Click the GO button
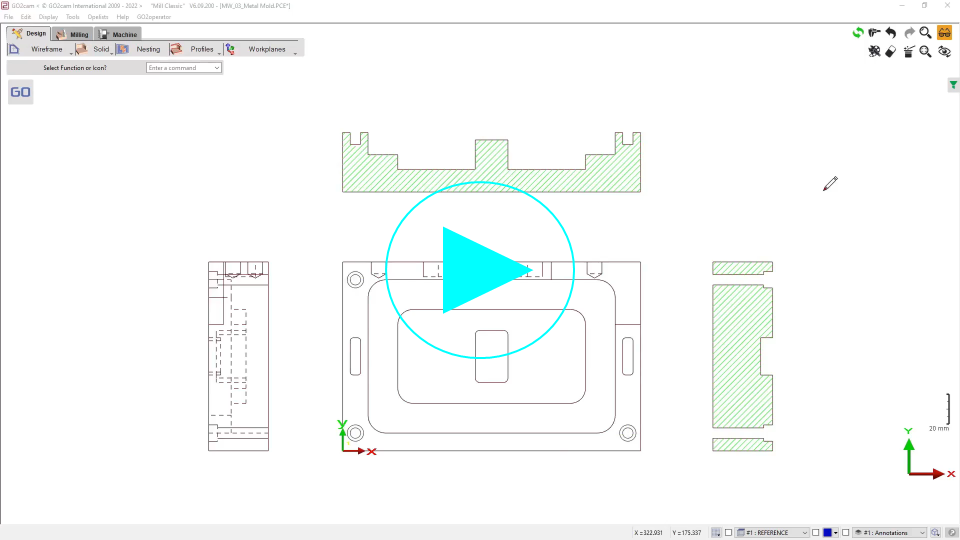The height and width of the screenshot is (540, 960). coord(20,92)
